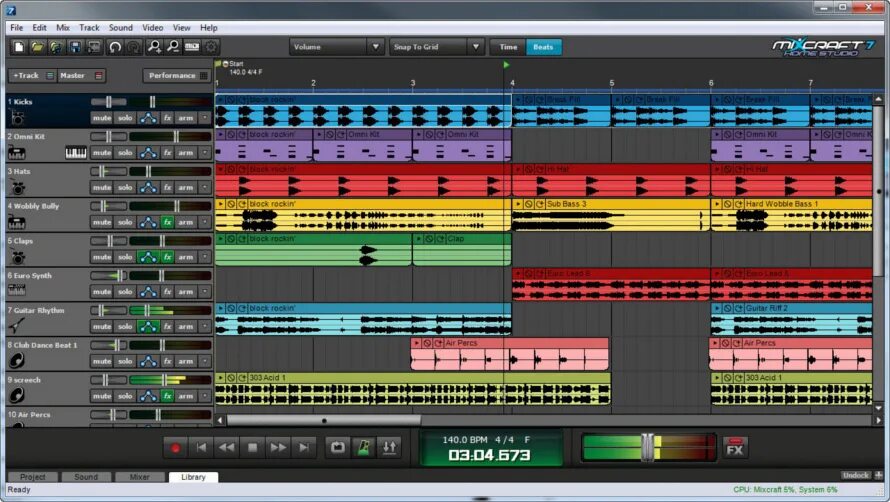Image resolution: width=890 pixels, height=502 pixels.
Task: Toggle the metronome icon
Action: (363, 448)
